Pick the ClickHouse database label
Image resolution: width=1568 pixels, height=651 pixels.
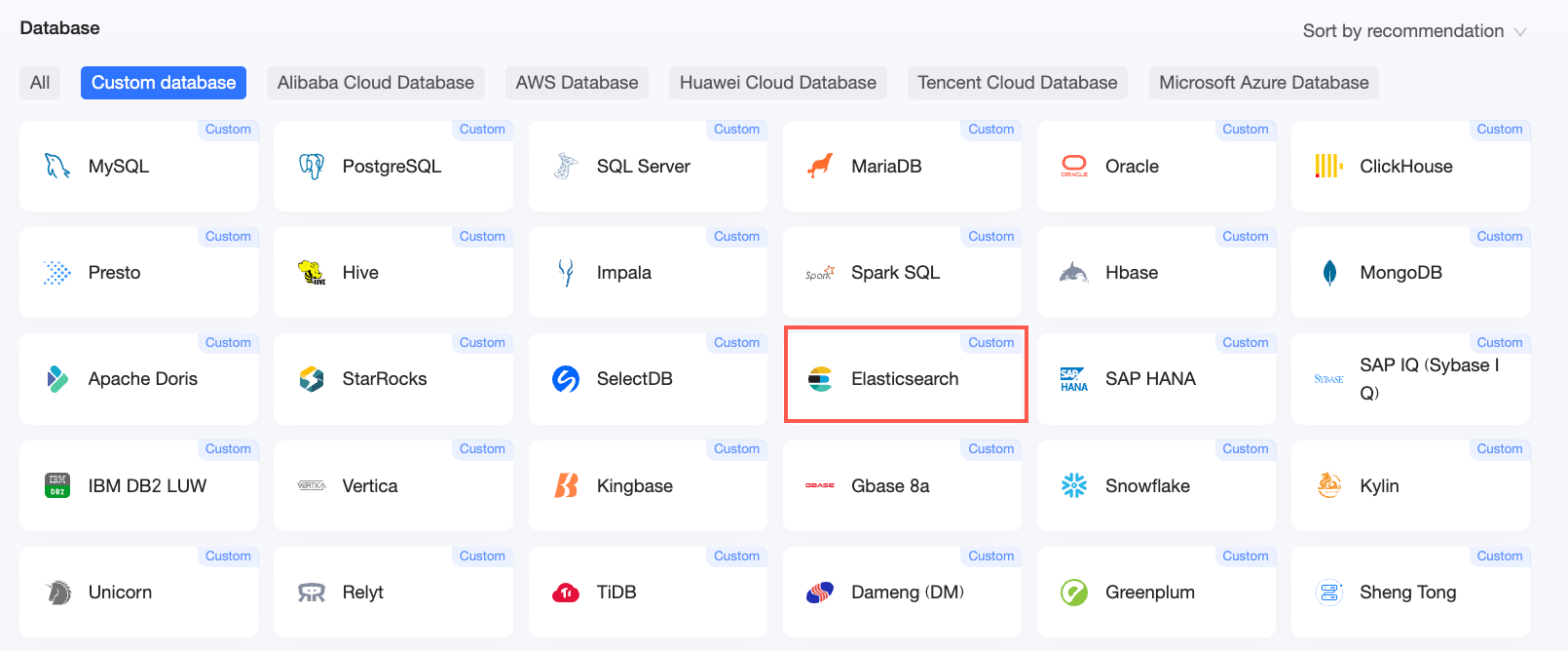[x=1406, y=167]
